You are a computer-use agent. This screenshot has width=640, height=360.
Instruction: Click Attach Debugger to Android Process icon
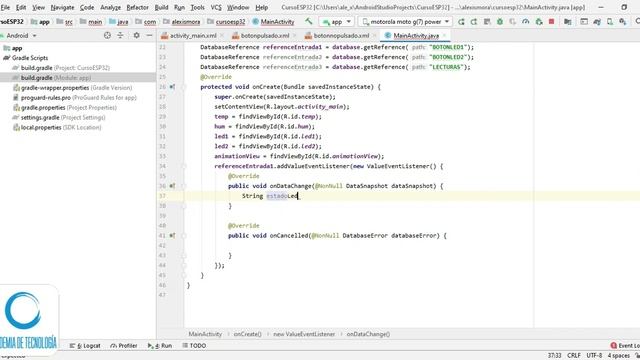tap(539, 22)
